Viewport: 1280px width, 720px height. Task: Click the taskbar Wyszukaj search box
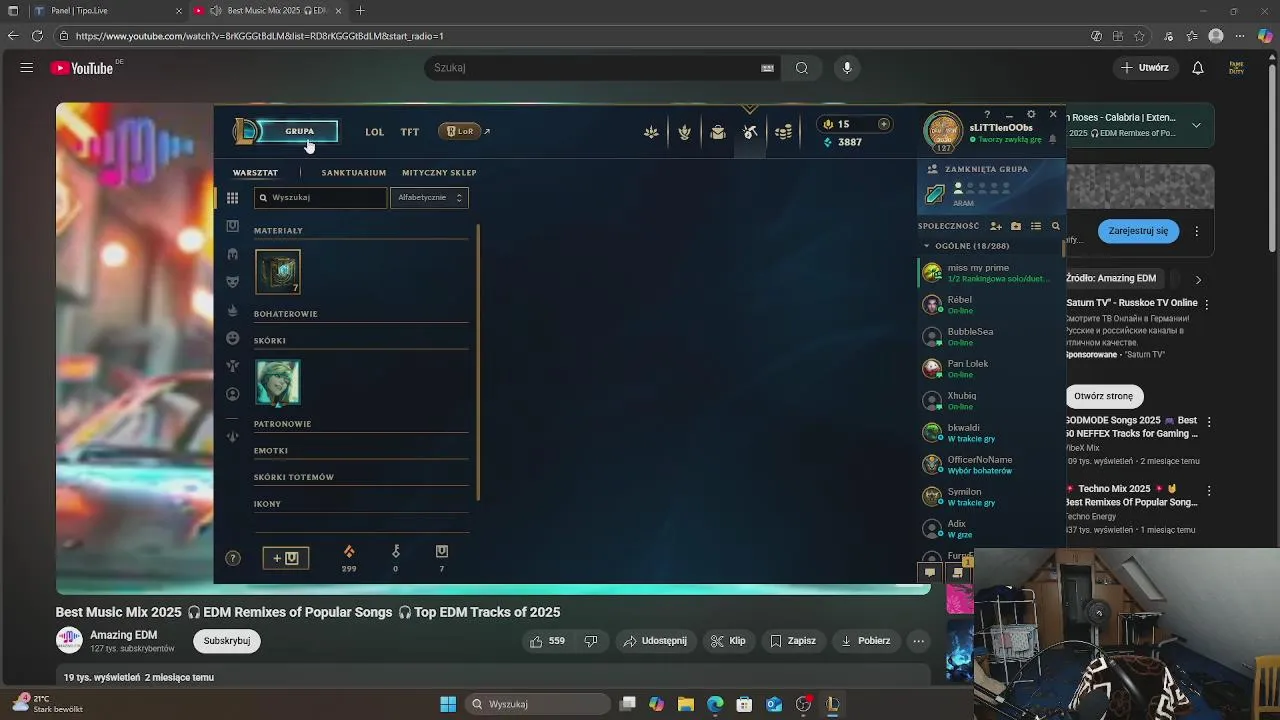(539, 704)
